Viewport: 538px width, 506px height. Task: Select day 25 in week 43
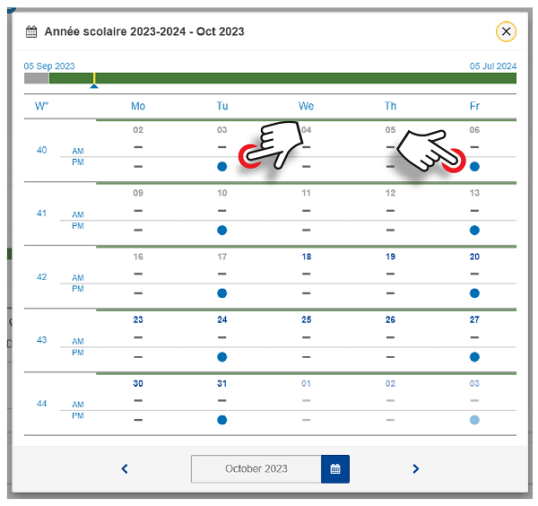(306, 320)
